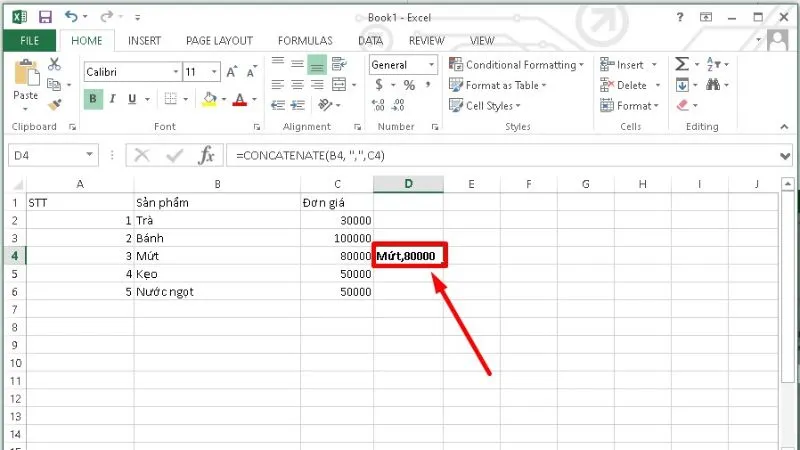
Task: Switch to the DATA tab
Action: [x=370, y=41]
